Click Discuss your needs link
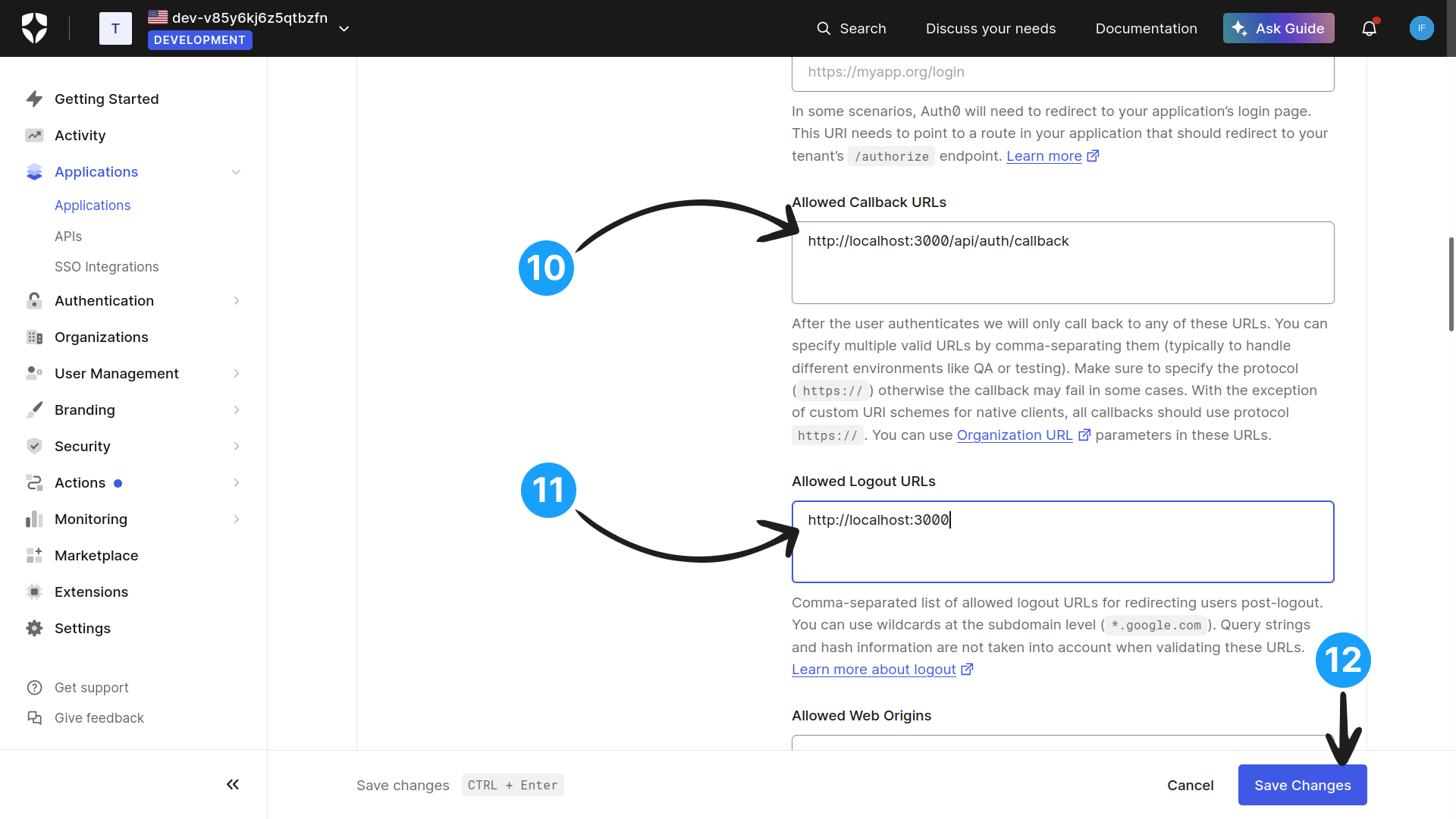 990,28
